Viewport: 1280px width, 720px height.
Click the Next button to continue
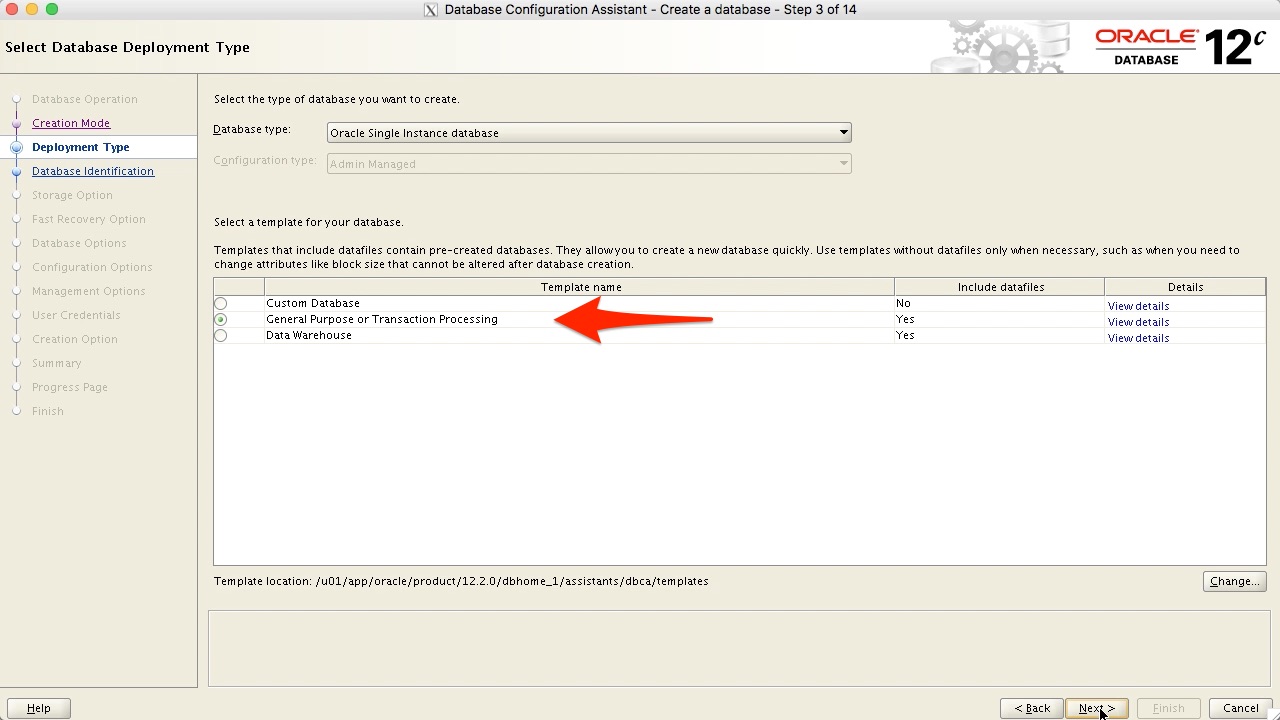pos(1096,708)
